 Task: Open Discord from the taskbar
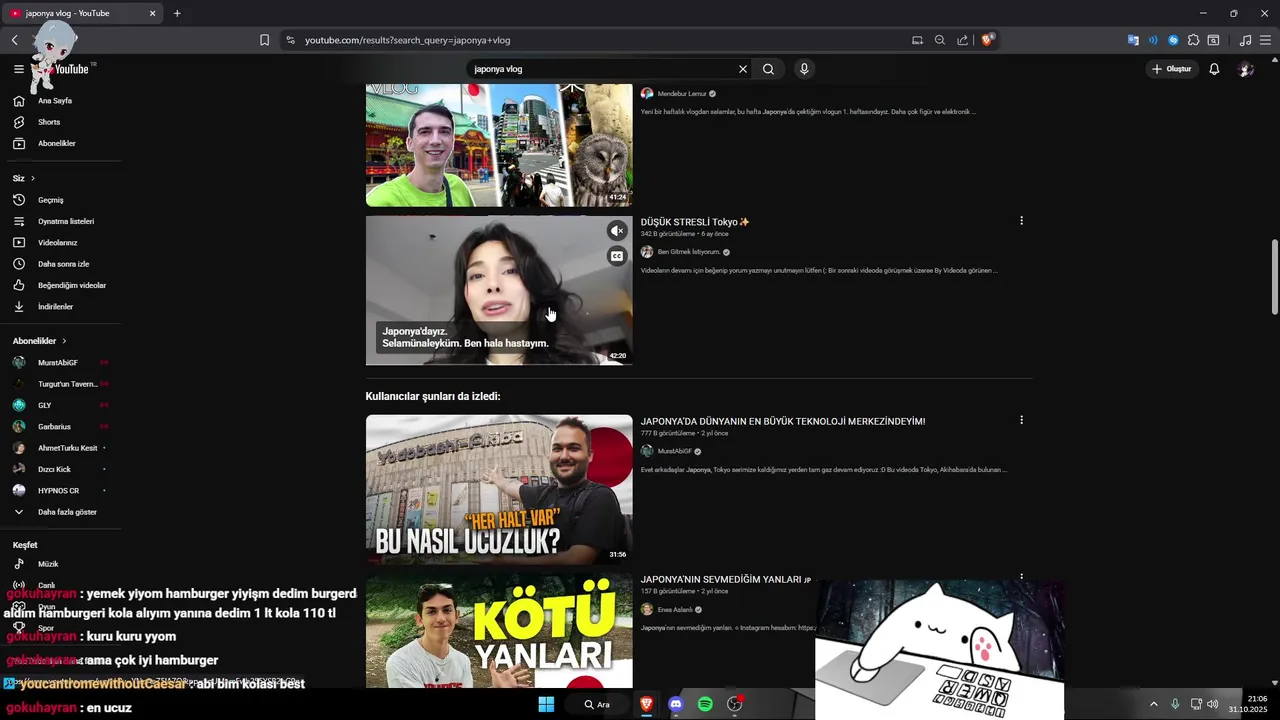[675, 704]
